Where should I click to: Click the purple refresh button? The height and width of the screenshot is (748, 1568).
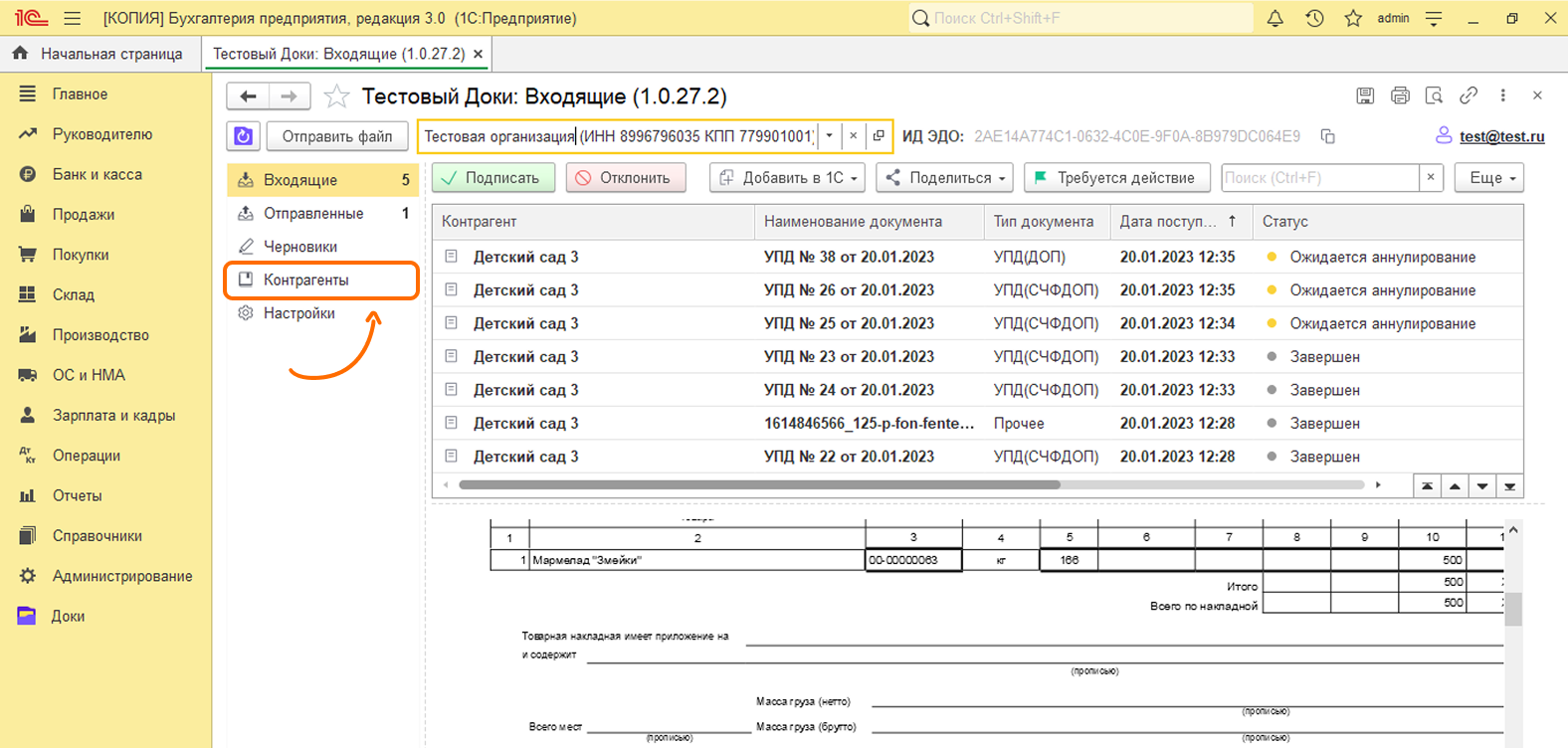pos(244,136)
